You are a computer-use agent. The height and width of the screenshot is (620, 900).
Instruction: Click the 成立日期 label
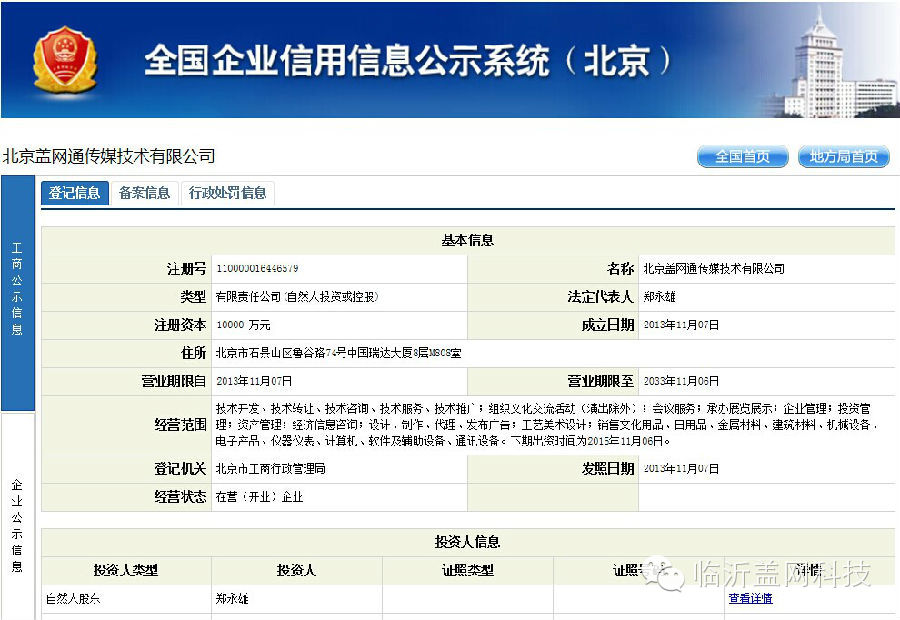point(607,325)
